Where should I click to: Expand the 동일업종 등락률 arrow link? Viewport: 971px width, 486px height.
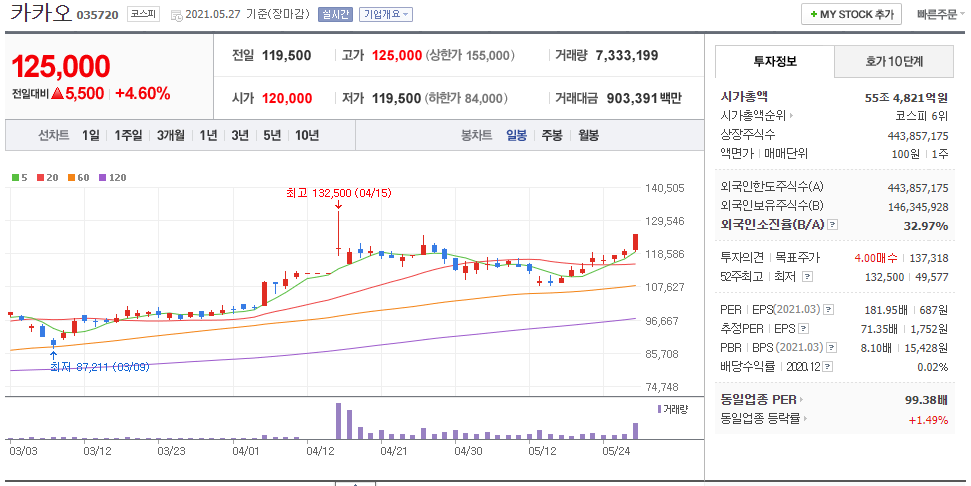(x=806, y=419)
